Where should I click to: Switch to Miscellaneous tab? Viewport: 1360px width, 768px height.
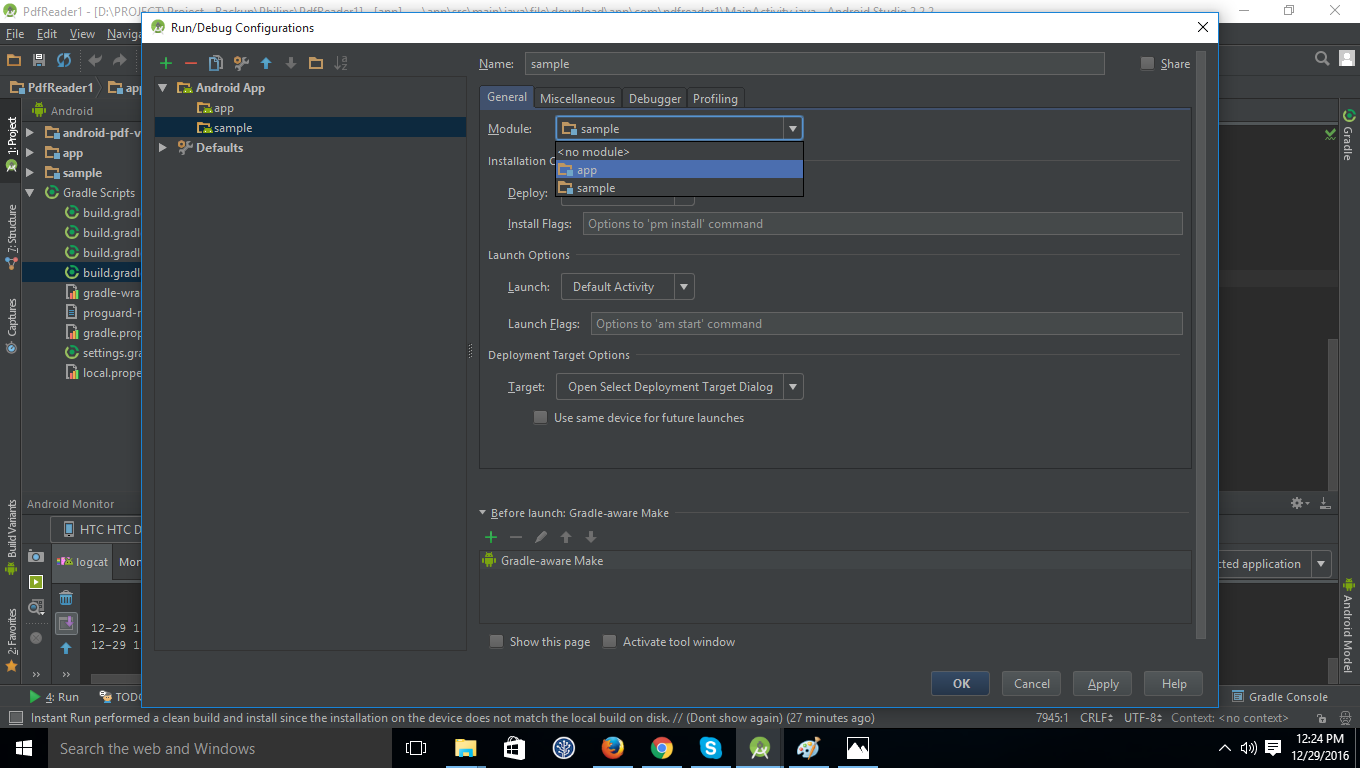pyautogui.click(x=577, y=98)
